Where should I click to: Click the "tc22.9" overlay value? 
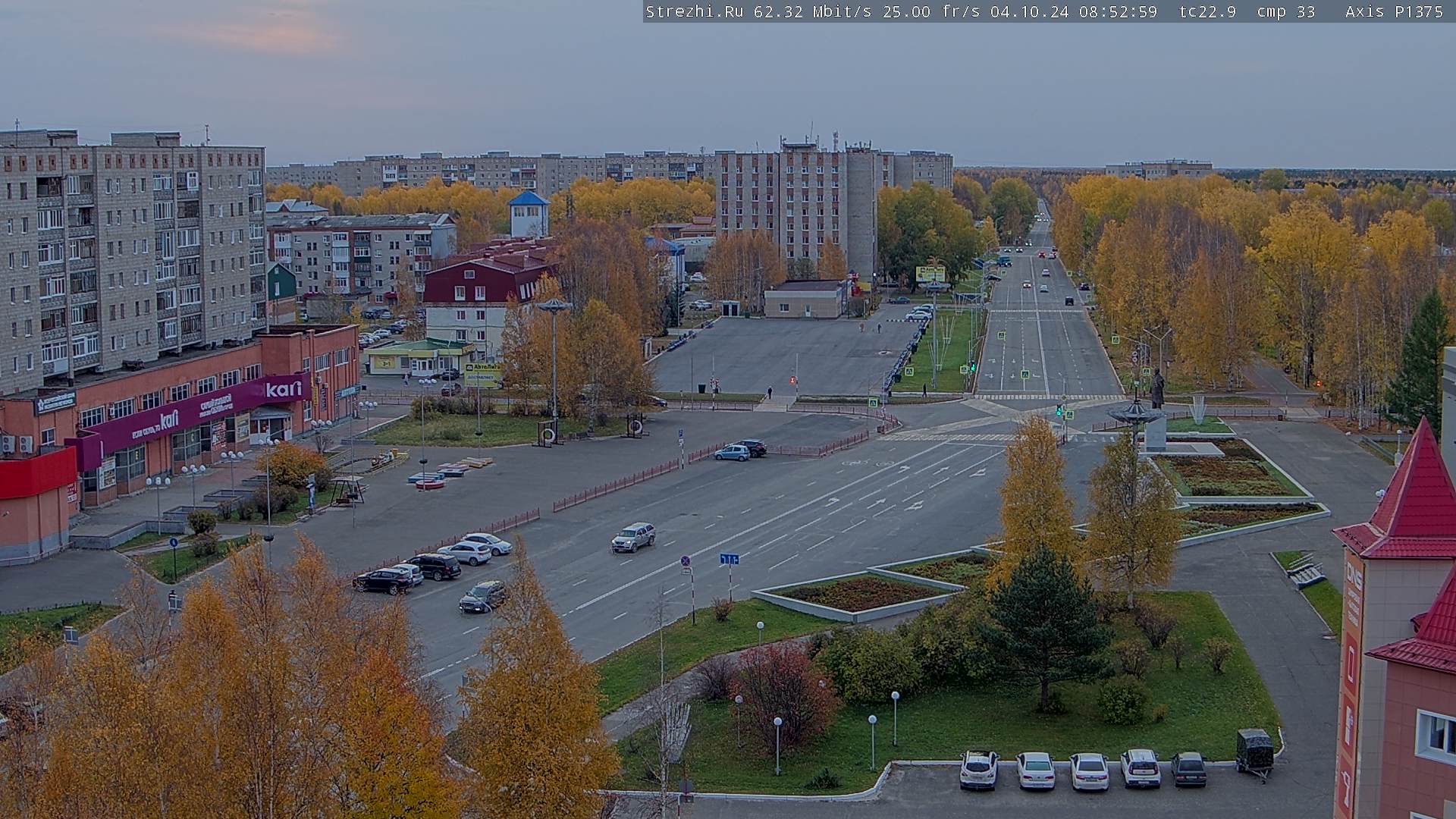coord(1207,11)
